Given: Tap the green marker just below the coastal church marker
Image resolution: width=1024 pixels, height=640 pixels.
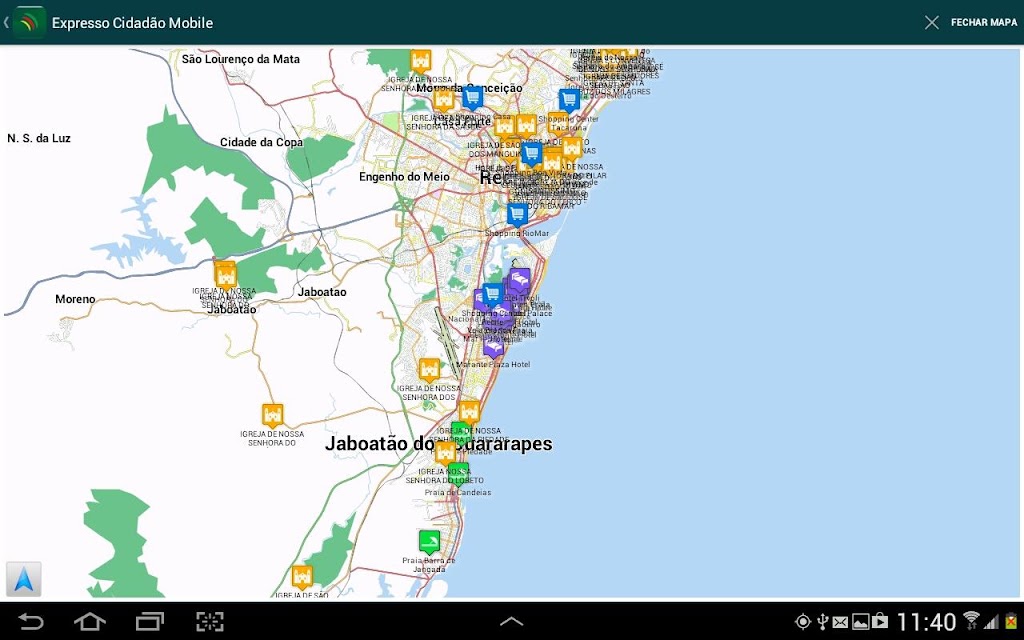Looking at the screenshot, I should tap(460, 432).
